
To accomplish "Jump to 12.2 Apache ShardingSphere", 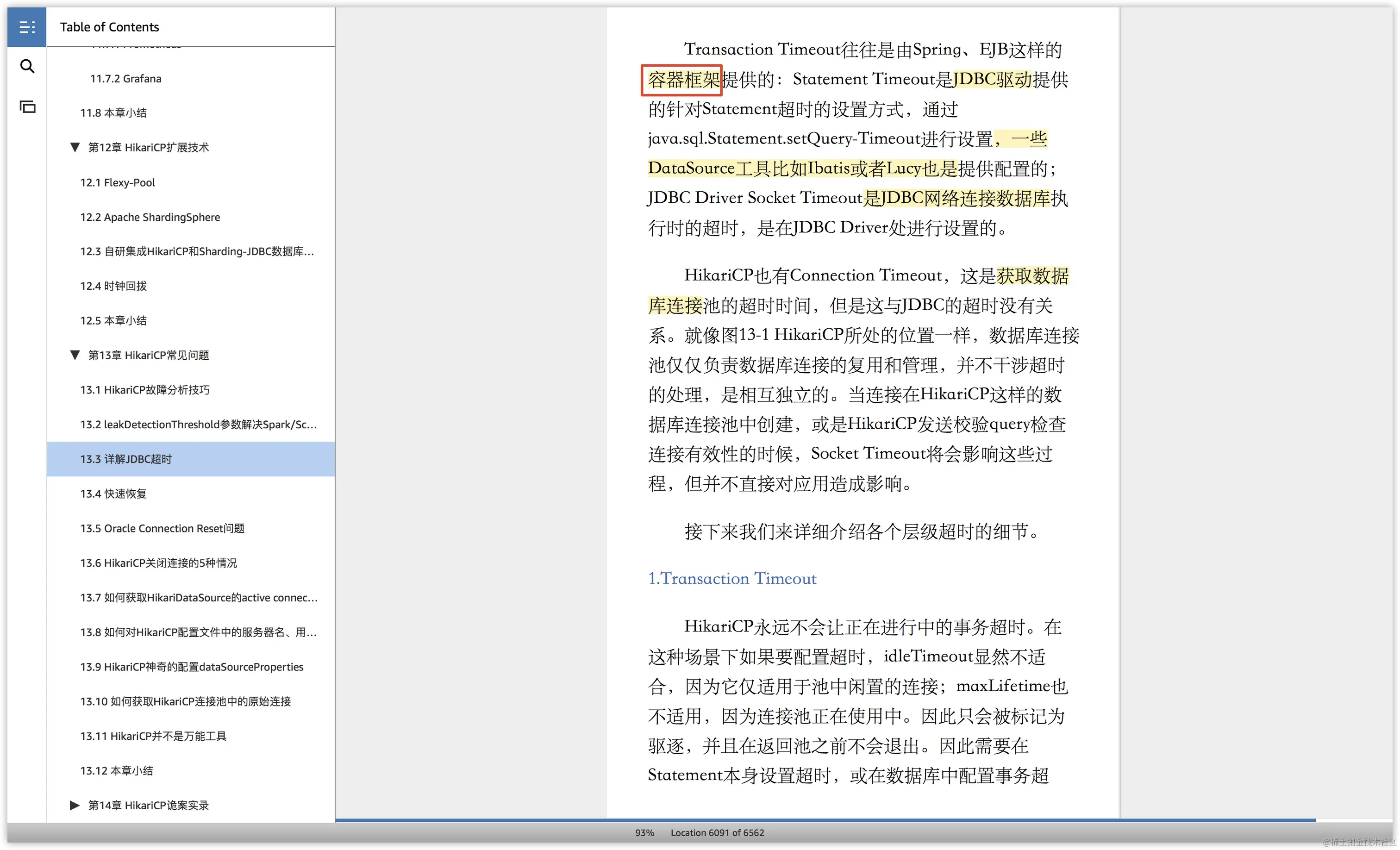I will click(150, 217).
